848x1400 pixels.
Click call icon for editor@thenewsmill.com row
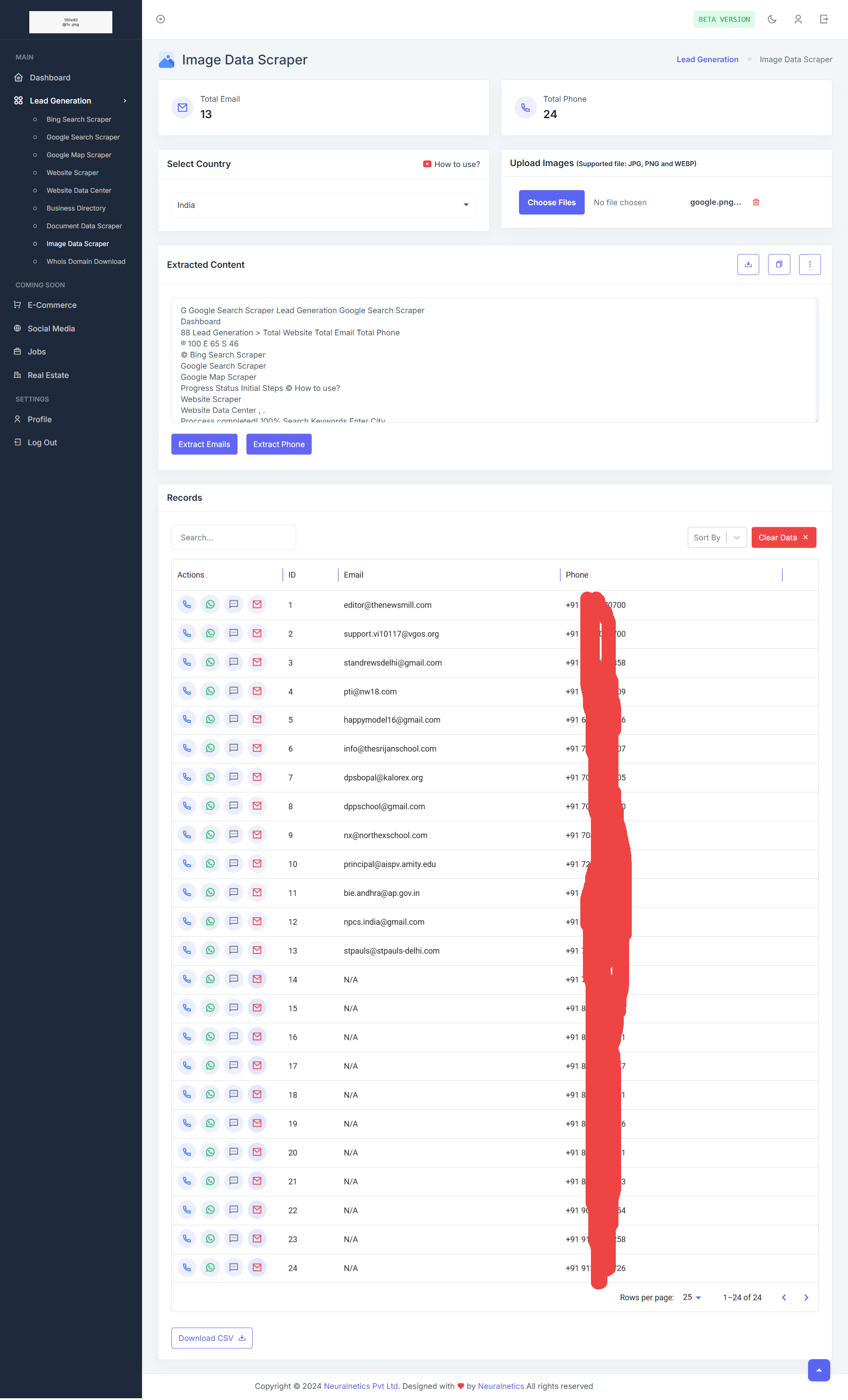point(187,605)
